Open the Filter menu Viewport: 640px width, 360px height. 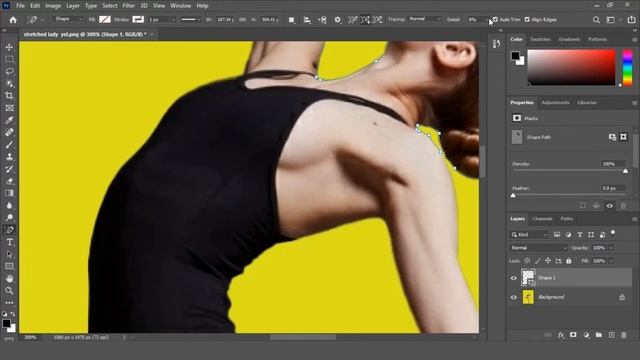129,6
